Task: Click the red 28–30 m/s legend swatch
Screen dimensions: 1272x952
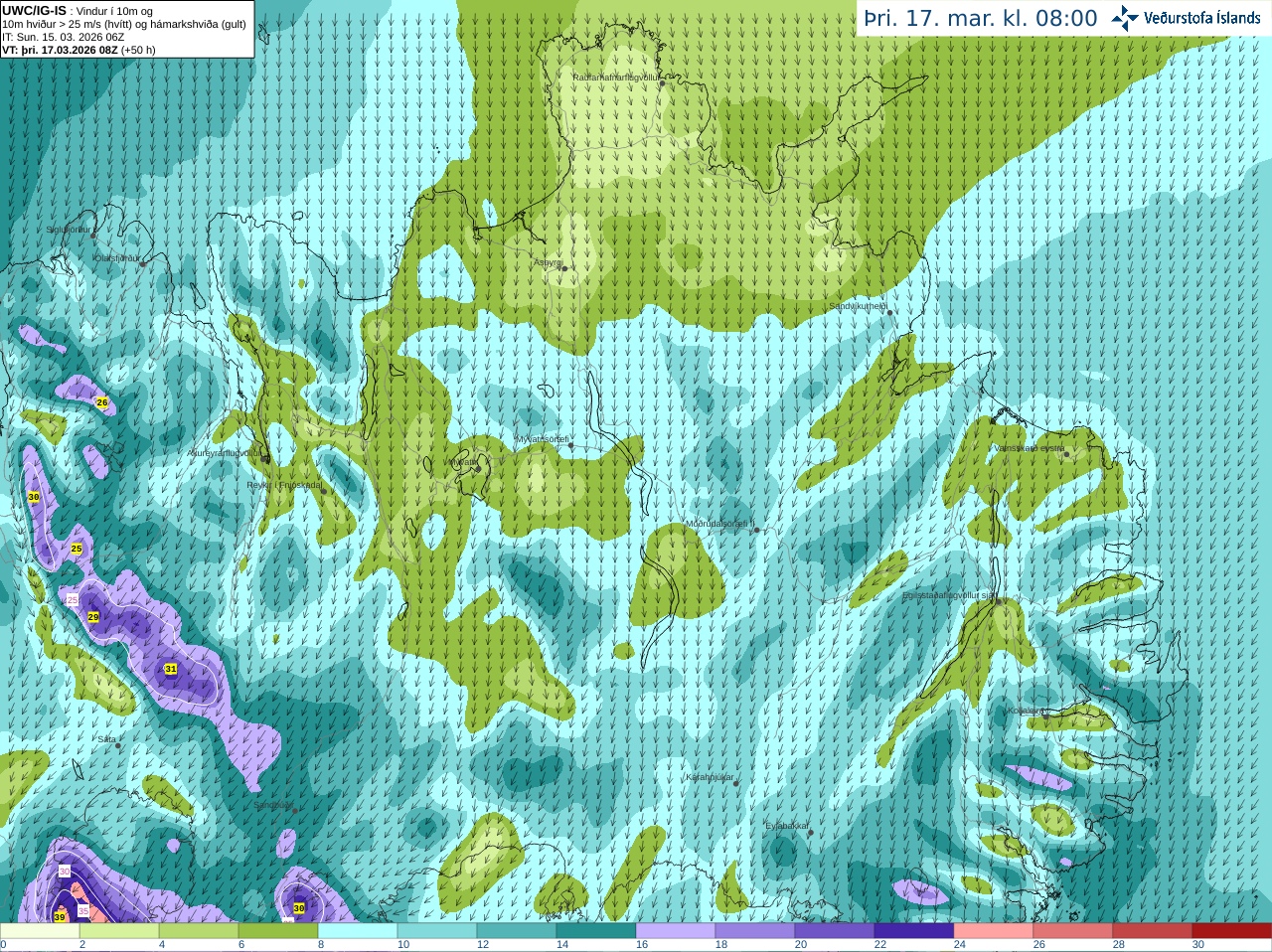Action: point(1153,931)
